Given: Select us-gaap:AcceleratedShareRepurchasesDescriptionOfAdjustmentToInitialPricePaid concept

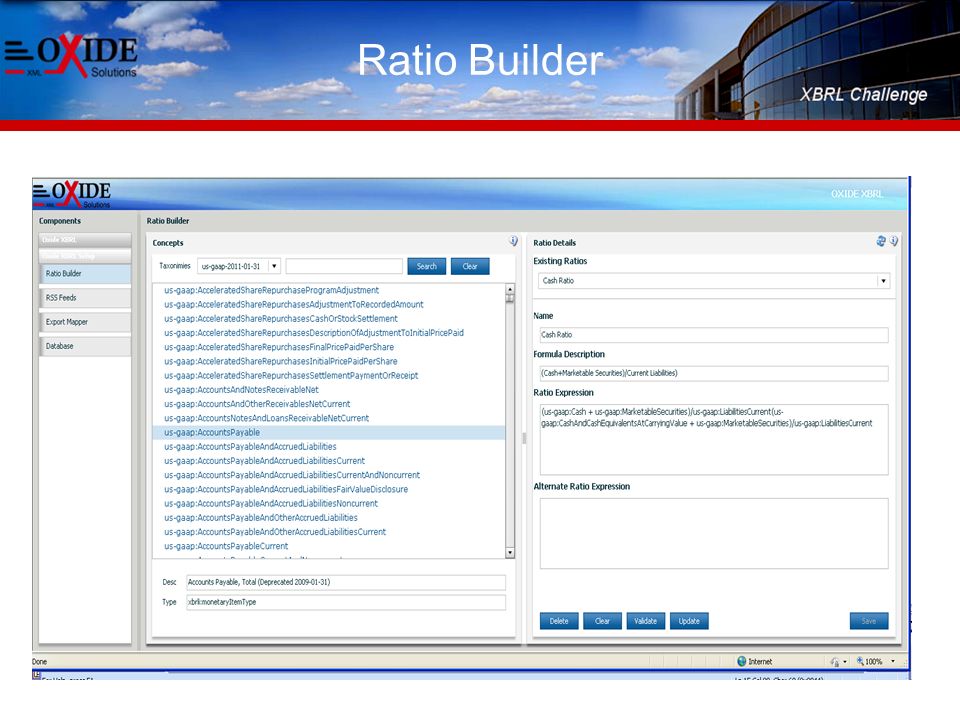Looking at the screenshot, I should [x=313, y=333].
